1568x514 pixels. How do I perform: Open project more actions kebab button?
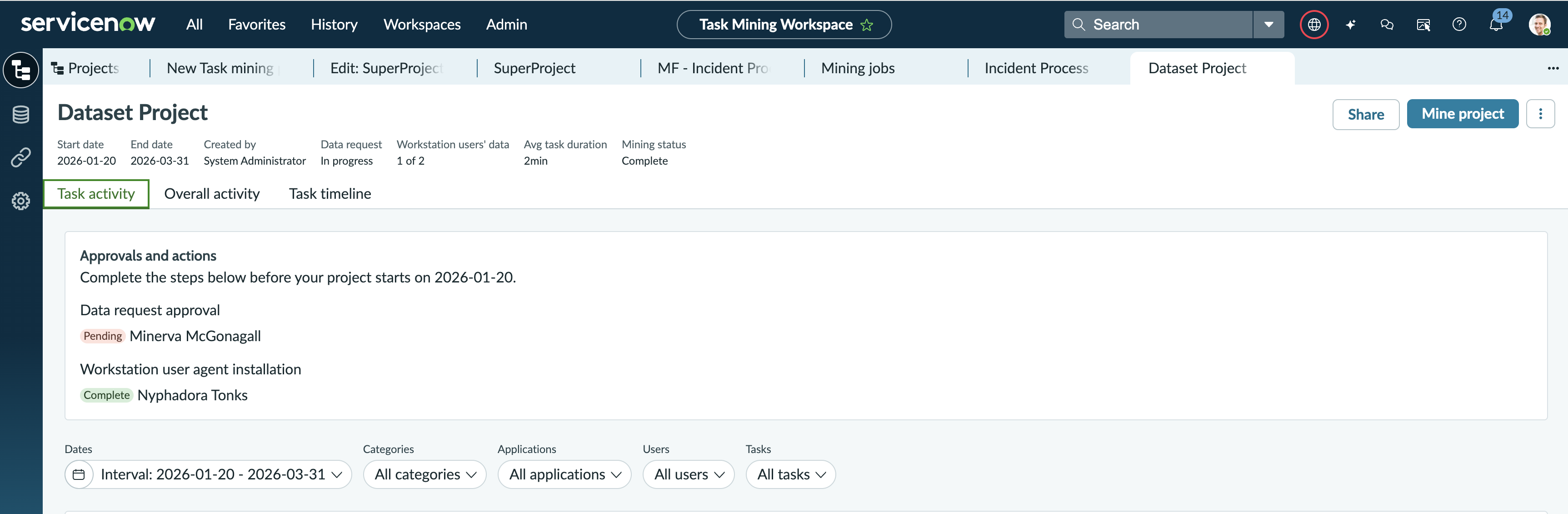[1540, 114]
